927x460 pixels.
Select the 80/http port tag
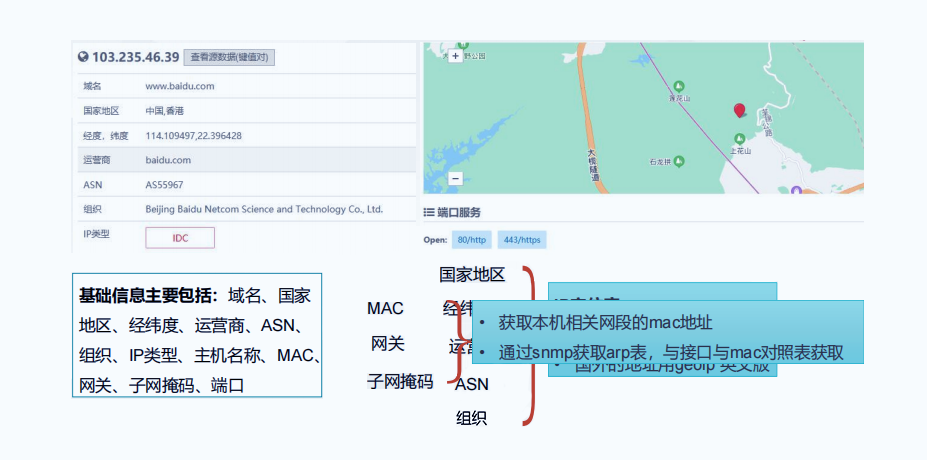click(472, 240)
